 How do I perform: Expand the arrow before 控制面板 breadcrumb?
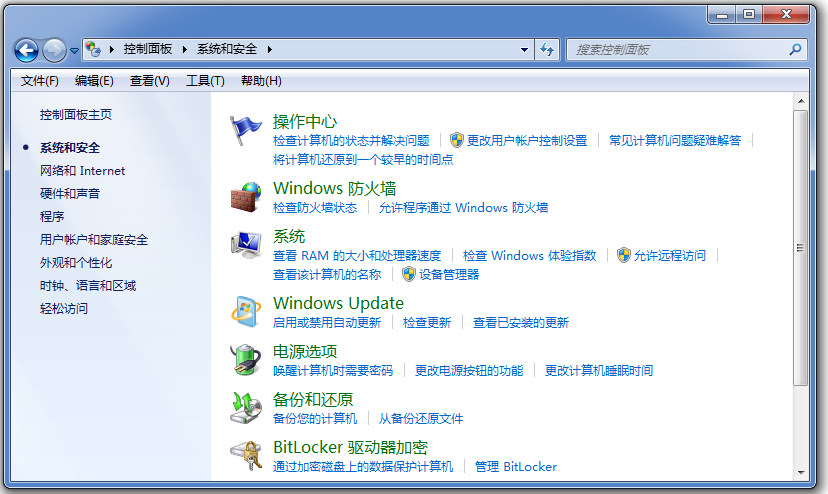point(111,50)
